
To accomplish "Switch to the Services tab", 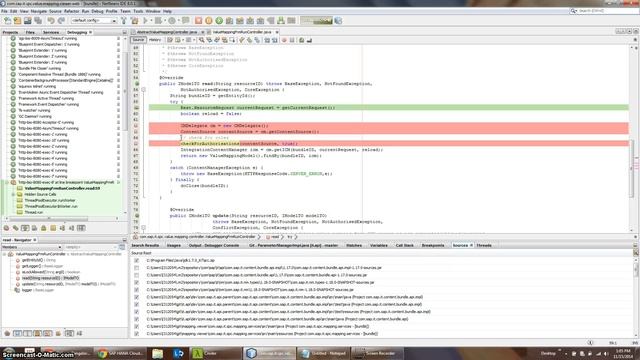I will point(51,32).
